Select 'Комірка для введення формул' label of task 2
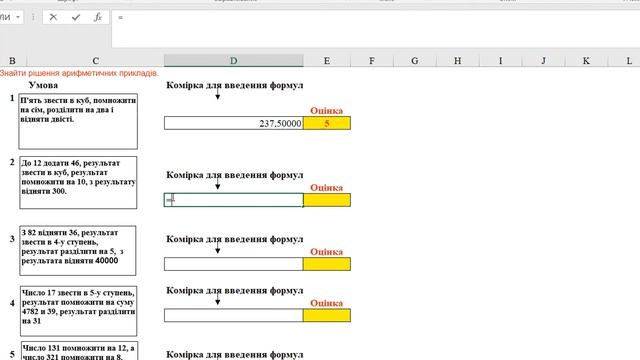The height and width of the screenshot is (360, 640). [x=235, y=175]
